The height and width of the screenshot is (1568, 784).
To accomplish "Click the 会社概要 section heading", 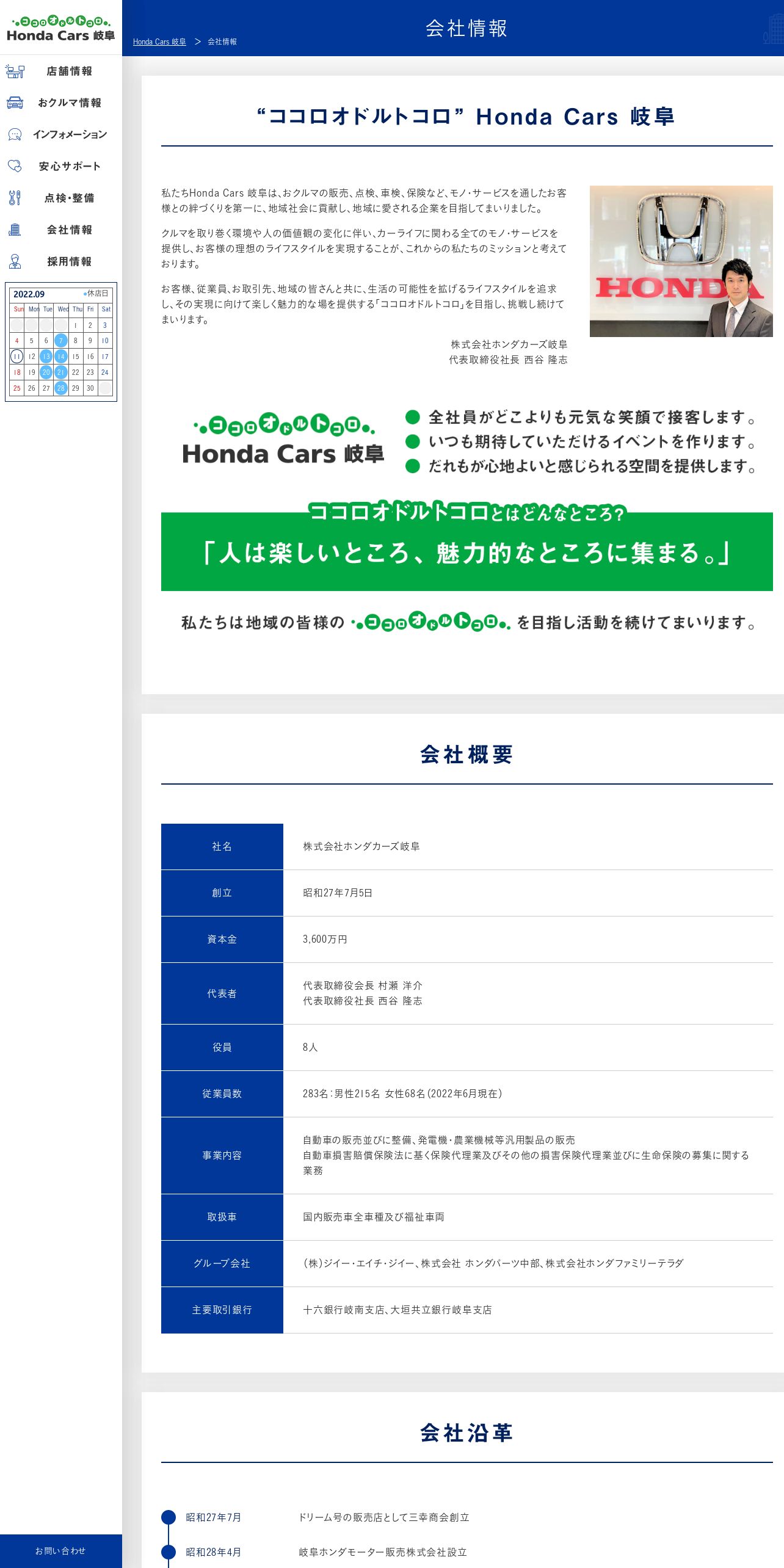I will [467, 755].
